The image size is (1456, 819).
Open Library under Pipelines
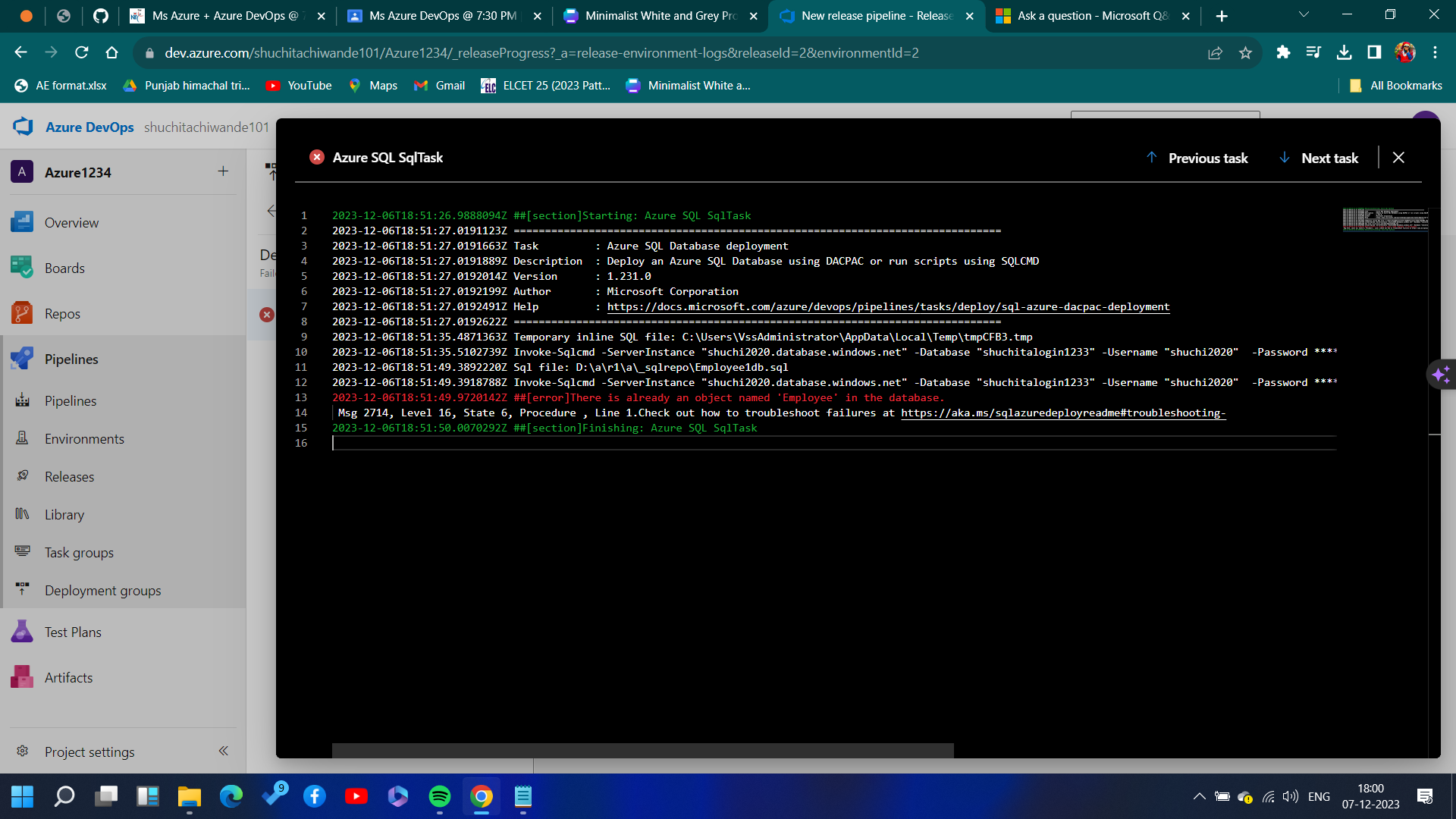[x=64, y=514]
